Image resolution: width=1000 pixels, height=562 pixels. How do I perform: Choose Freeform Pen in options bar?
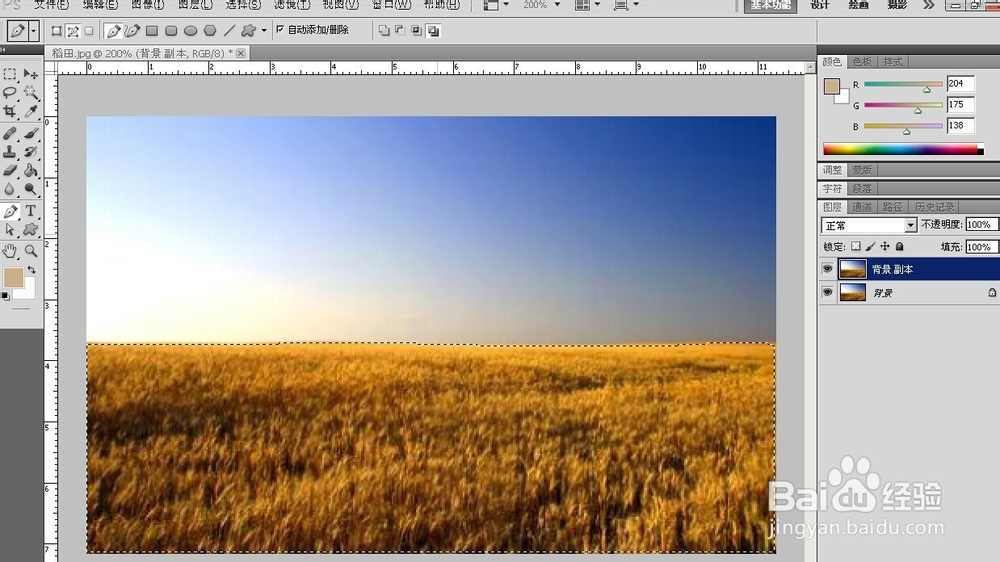tap(132, 31)
